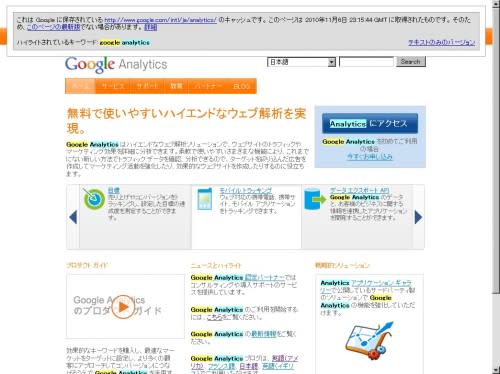Image resolution: width=500 pixels, height=374 pixels.
Task: Open the モバイル トラッキング link
Action: tap(246, 190)
